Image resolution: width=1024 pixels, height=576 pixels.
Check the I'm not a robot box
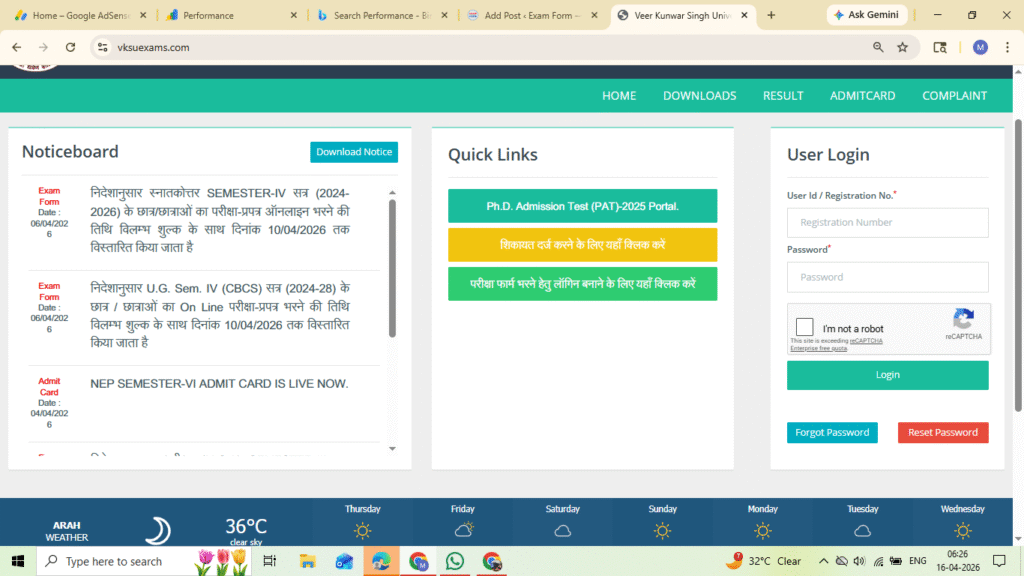[804, 328]
